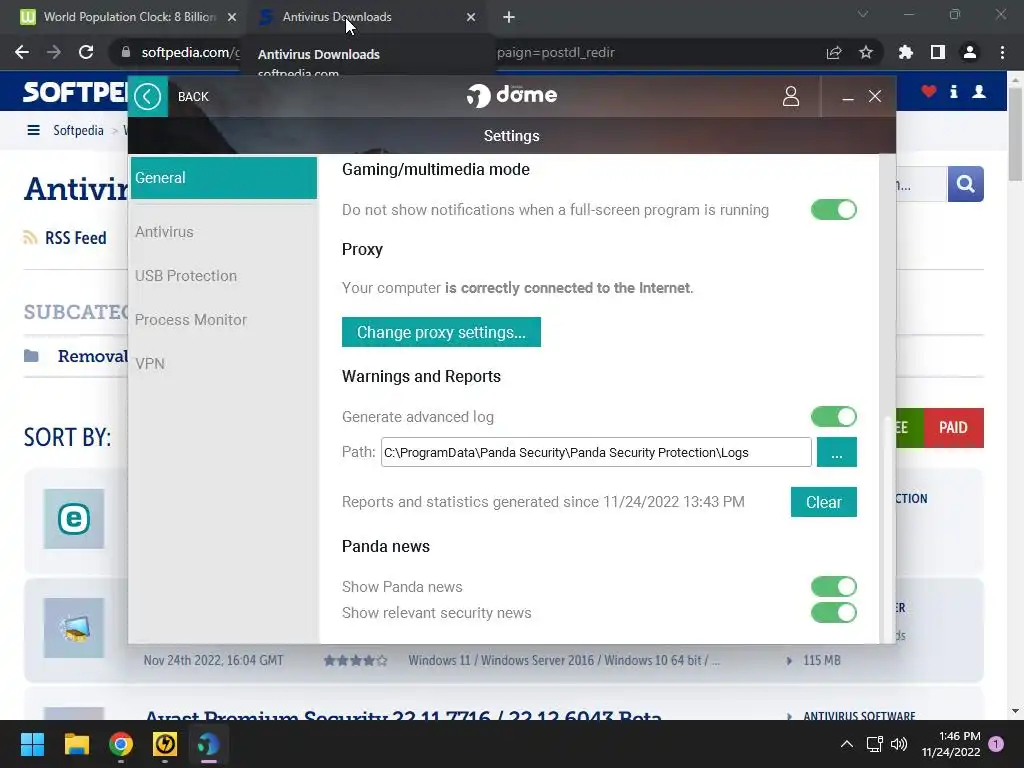
Task: Open File Explorer from taskbar
Action: point(76,744)
